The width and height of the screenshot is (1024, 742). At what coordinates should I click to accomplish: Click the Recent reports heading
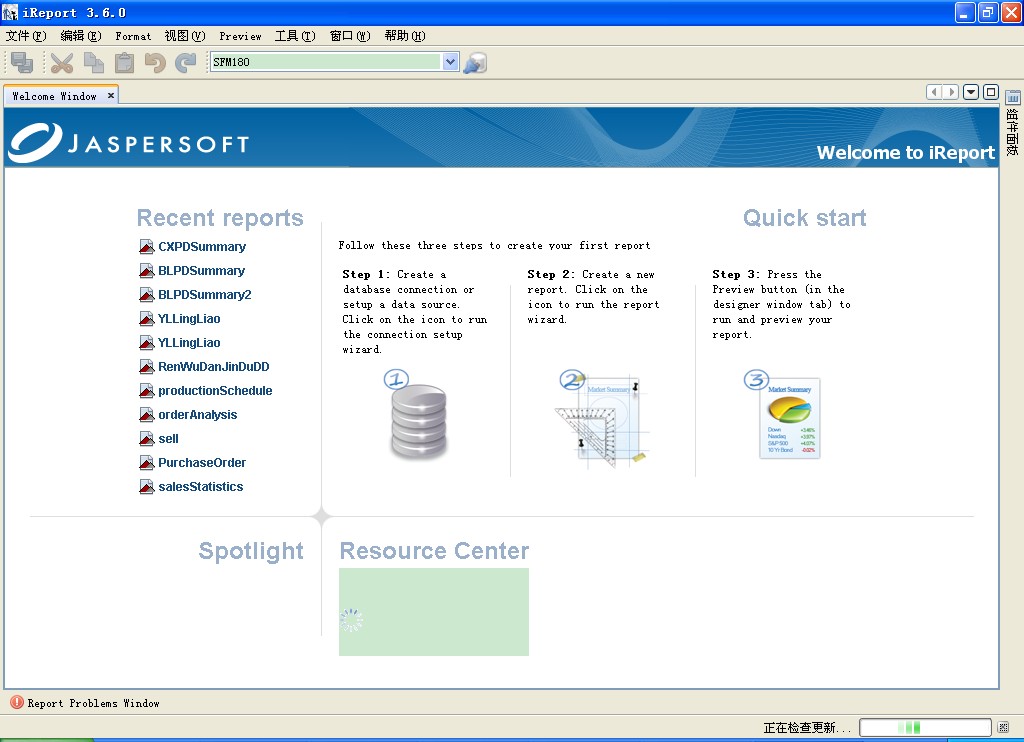220,218
